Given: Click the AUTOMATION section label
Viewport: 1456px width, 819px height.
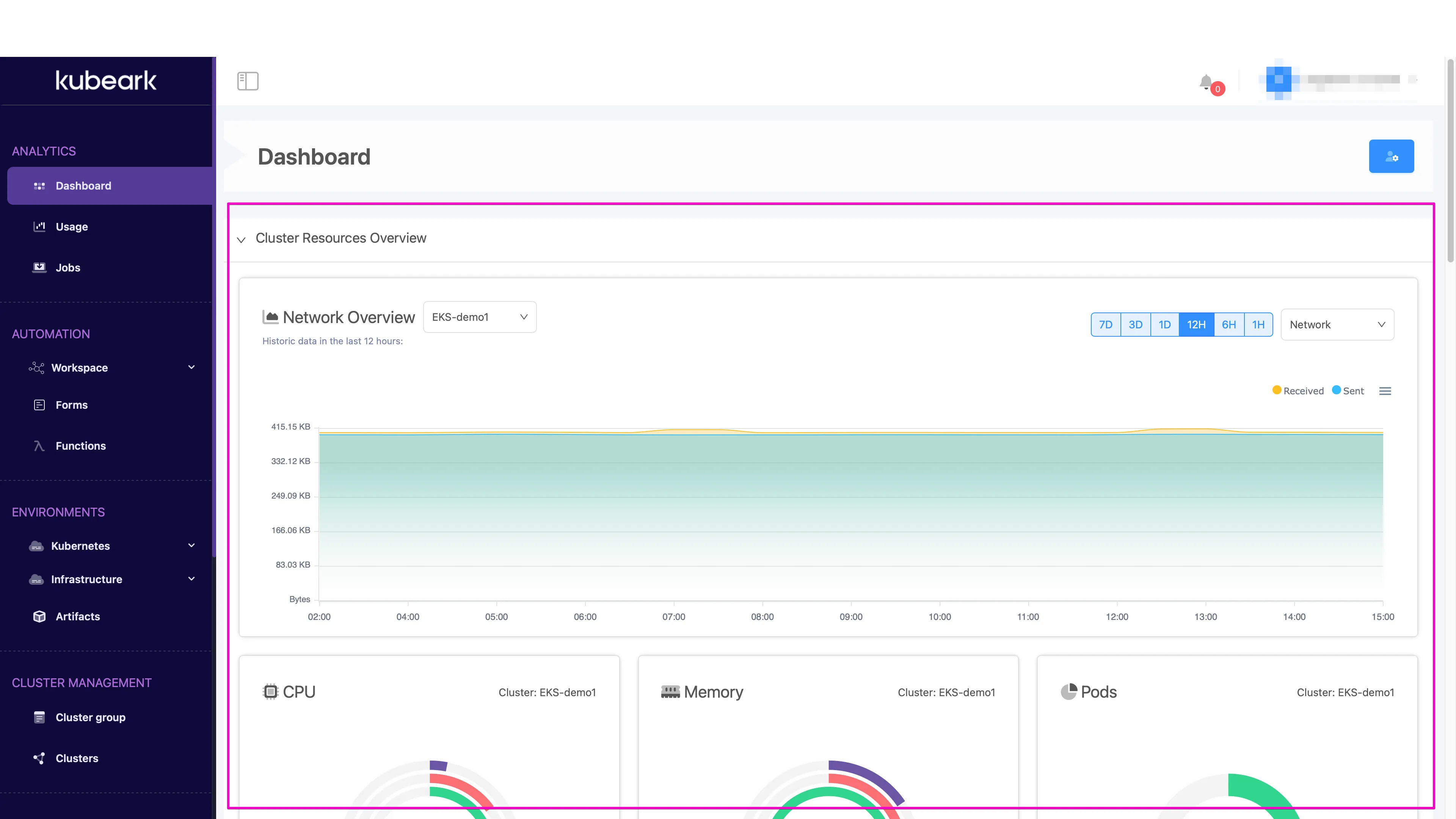Looking at the screenshot, I should (x=51, y=334).
